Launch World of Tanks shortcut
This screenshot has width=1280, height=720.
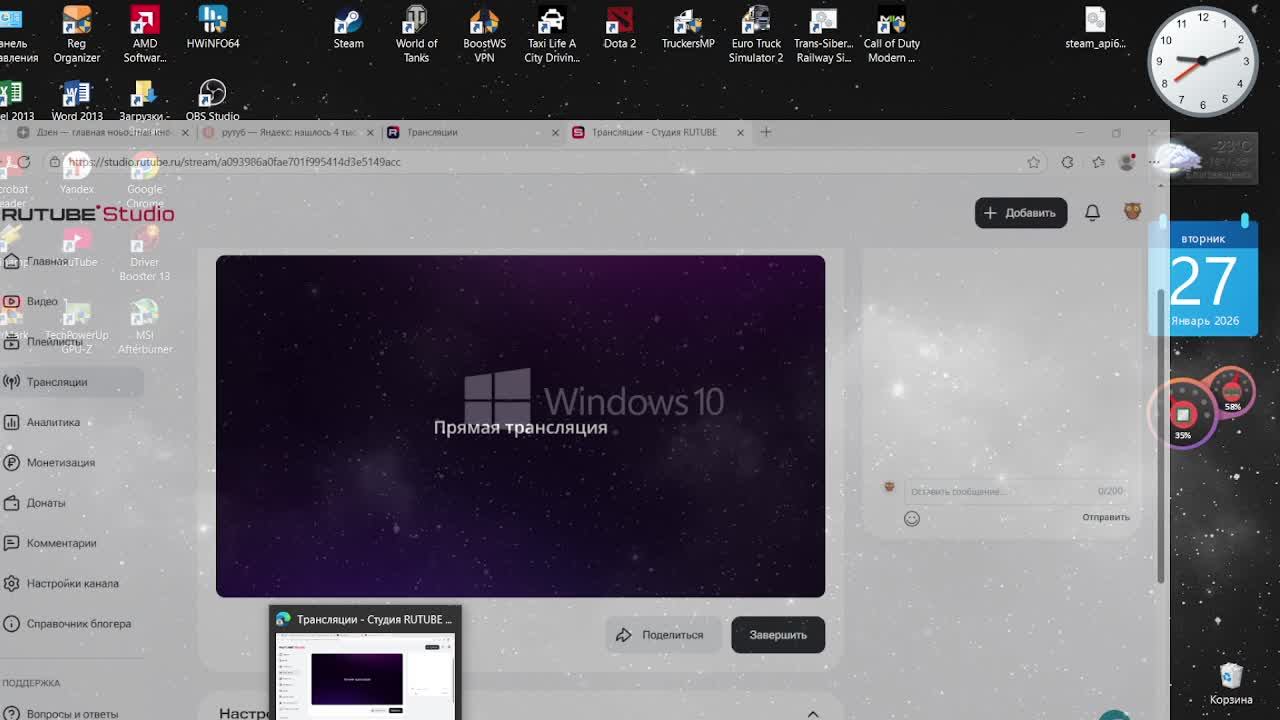coord(416,34)
